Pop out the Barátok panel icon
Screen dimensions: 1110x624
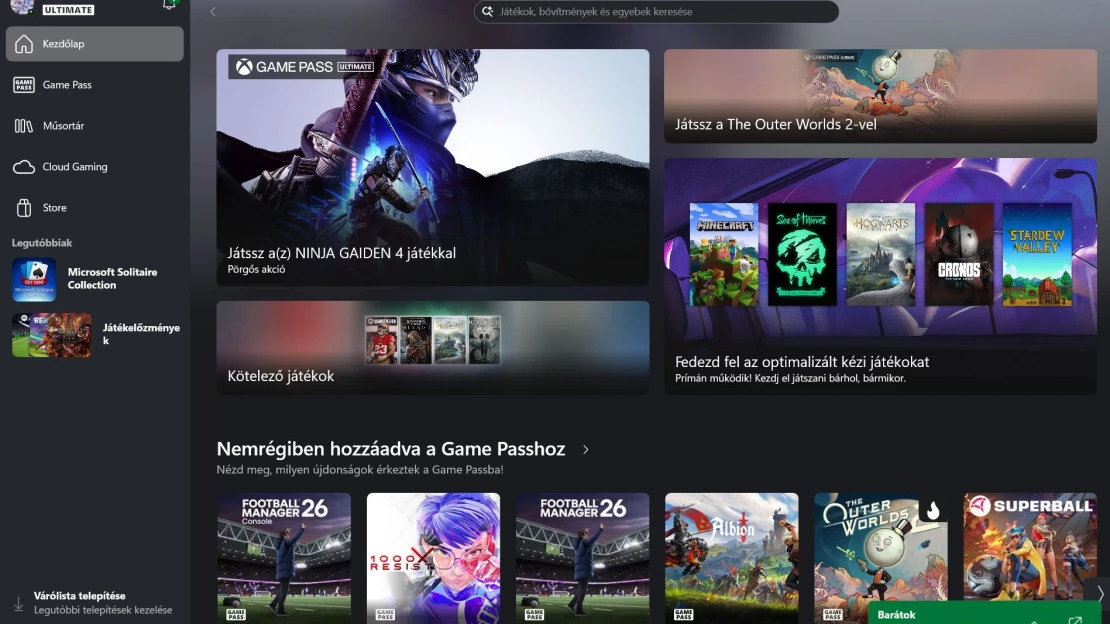click(x=1075, y=620)
